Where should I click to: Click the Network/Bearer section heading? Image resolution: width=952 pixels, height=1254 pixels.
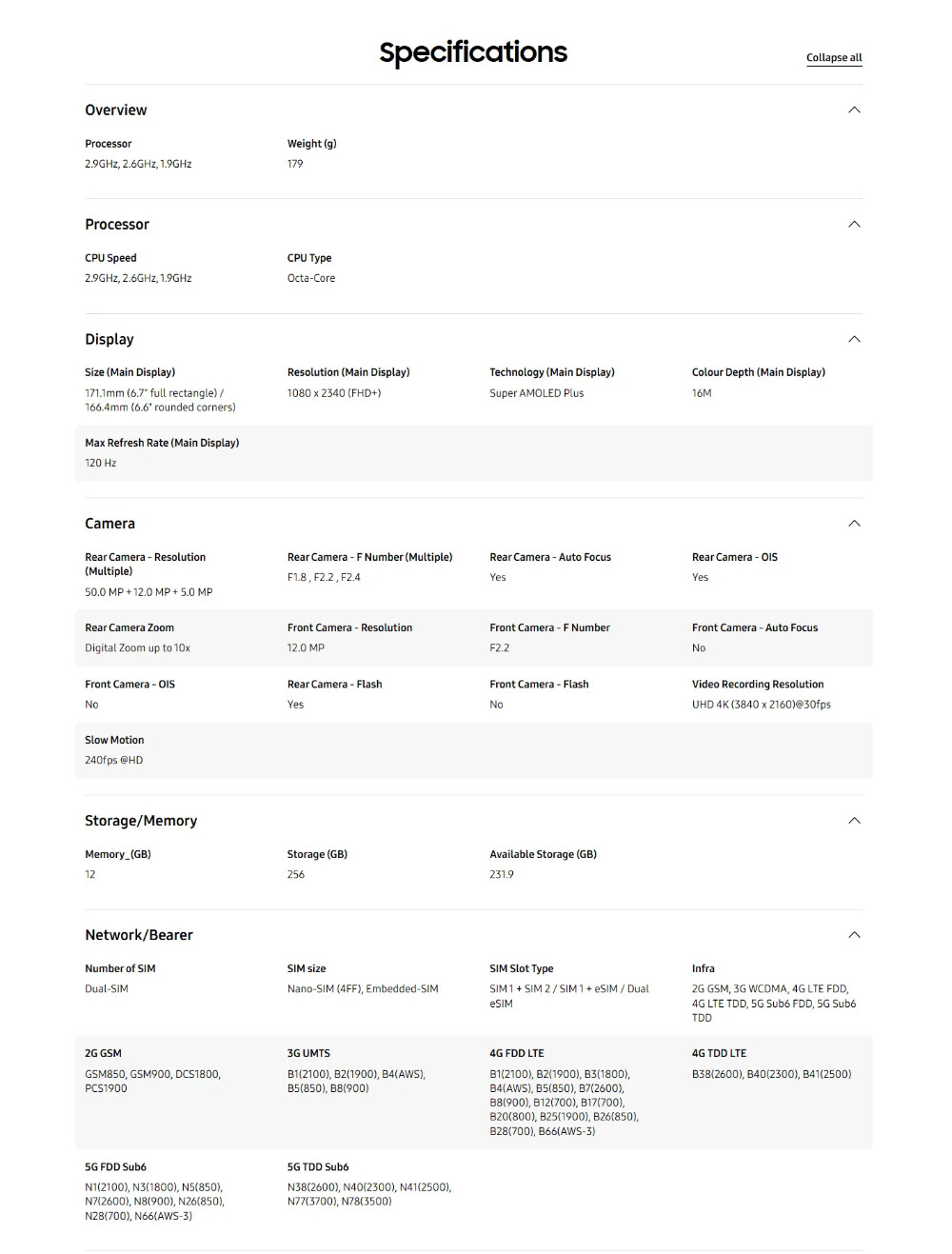(139, 935)
